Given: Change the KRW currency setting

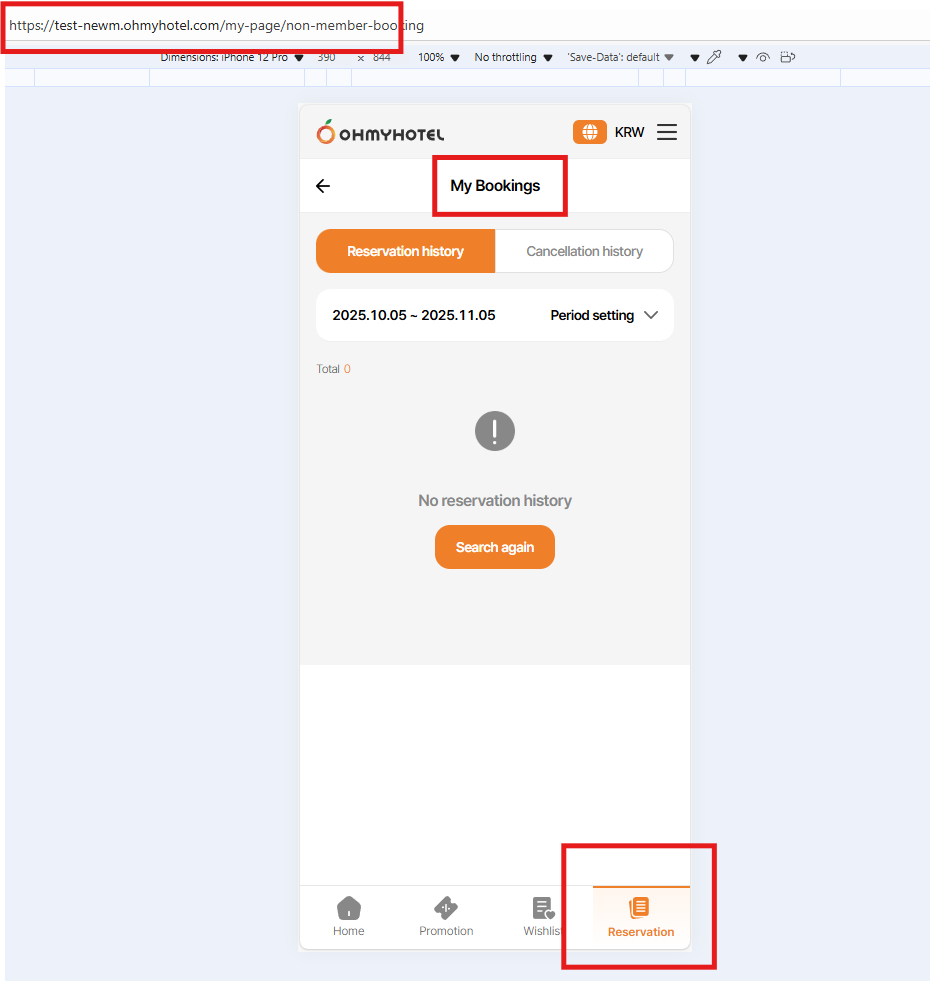Looking at the screenshot, I should point(629,132).
